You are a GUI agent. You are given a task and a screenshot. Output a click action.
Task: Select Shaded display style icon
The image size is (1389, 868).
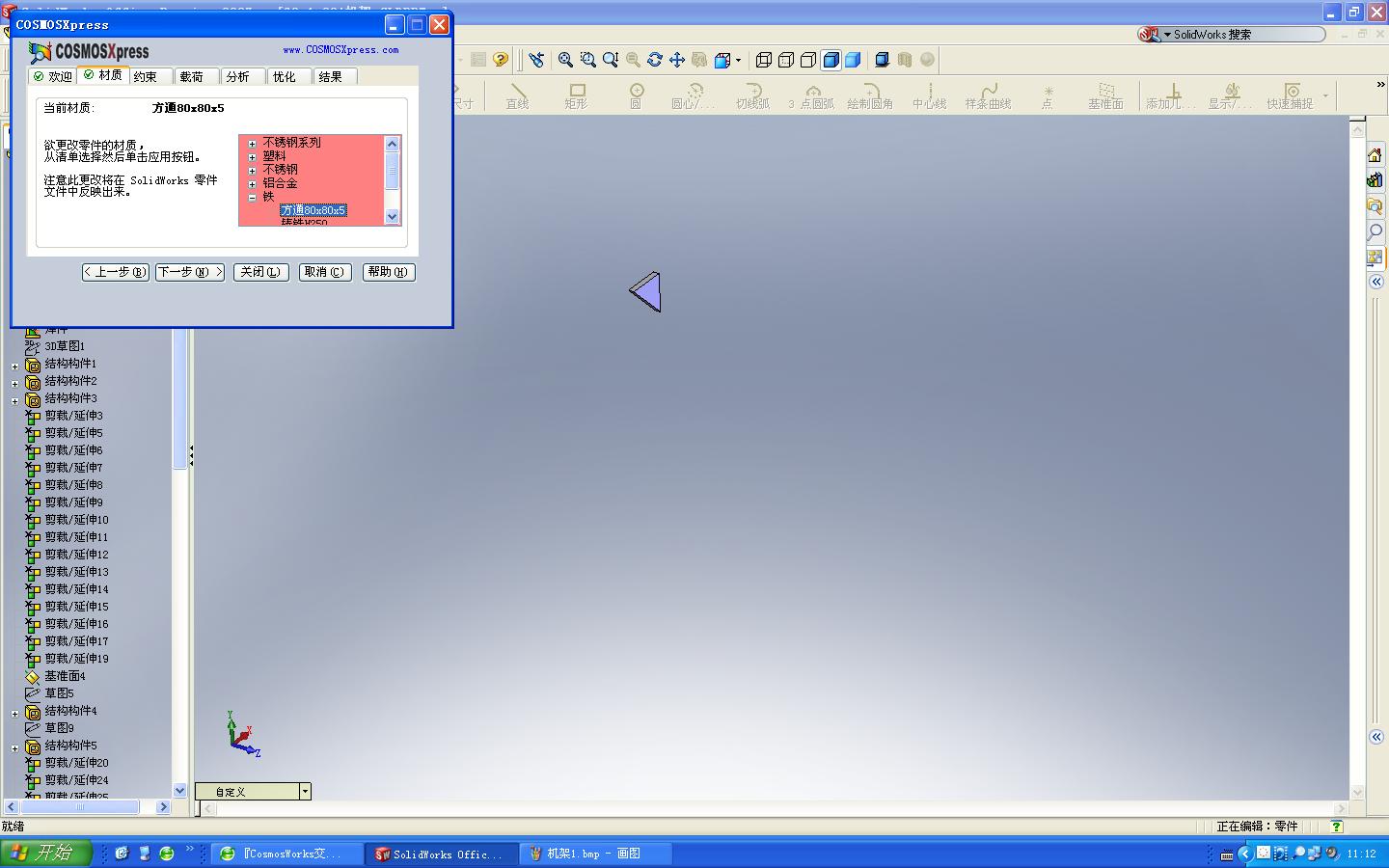click(x=853, y=60)
